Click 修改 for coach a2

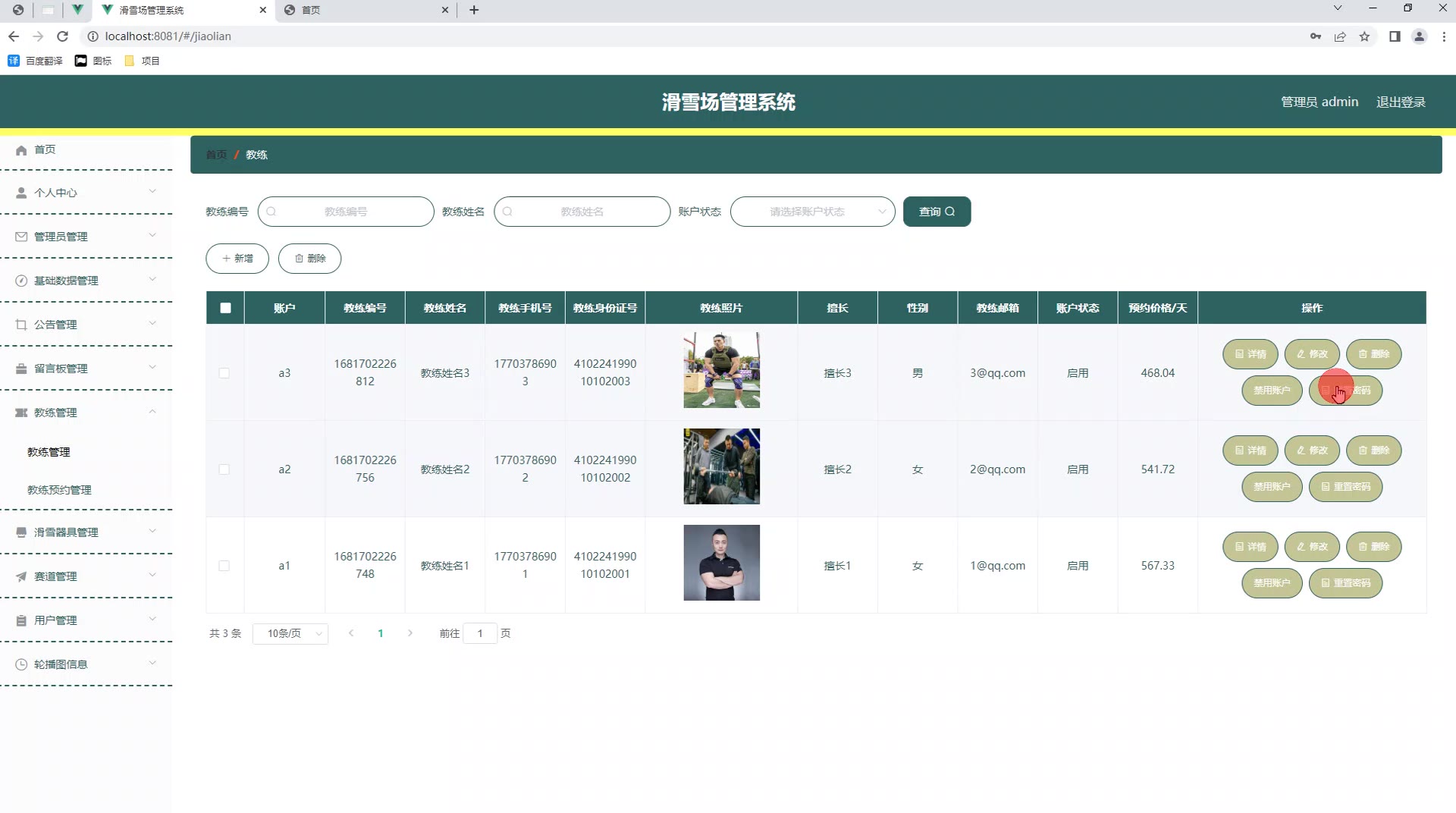pos(1312,450)
